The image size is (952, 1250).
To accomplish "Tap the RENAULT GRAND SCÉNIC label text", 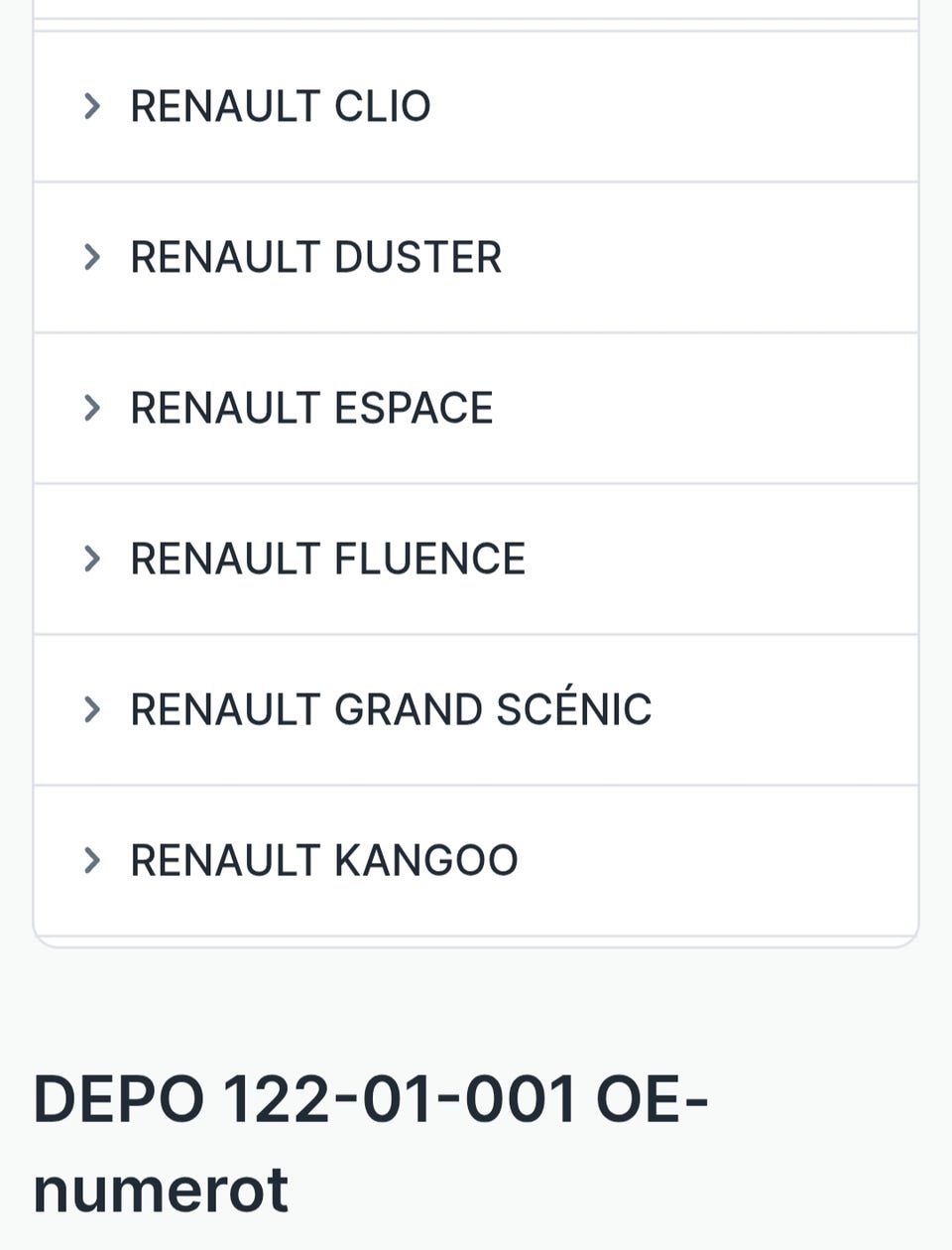I will [x=391, y=709].
